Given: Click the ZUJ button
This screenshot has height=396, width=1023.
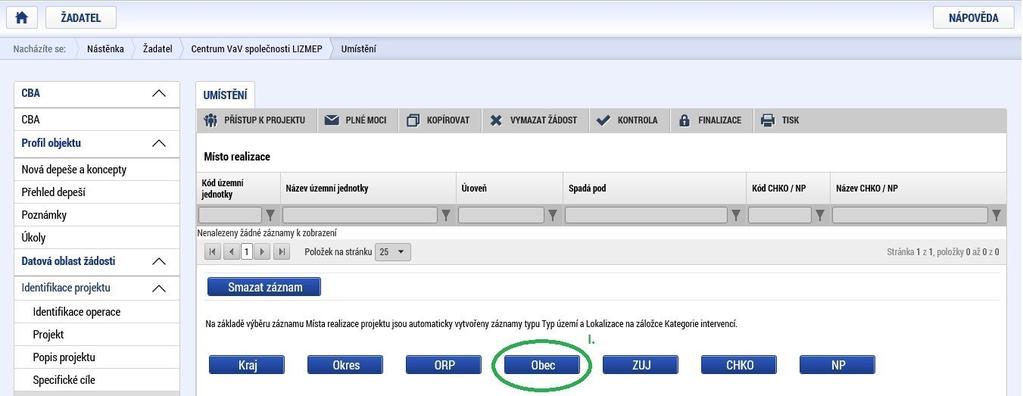Looking at the screenshot, I should point(641,365).
